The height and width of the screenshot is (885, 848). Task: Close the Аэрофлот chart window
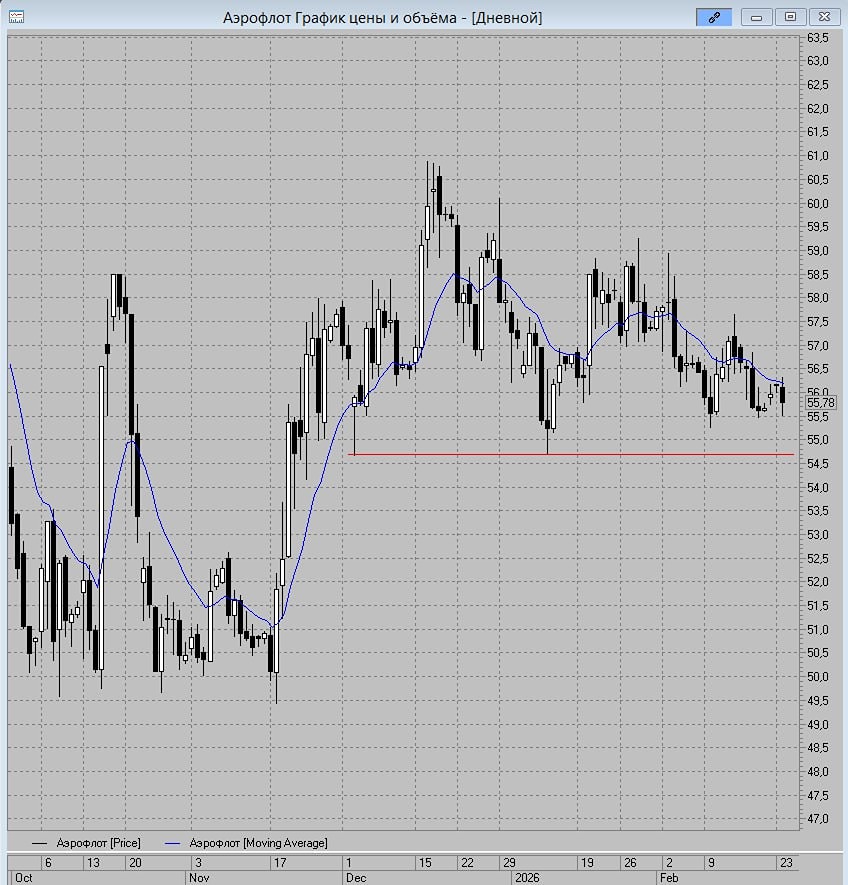824,17
